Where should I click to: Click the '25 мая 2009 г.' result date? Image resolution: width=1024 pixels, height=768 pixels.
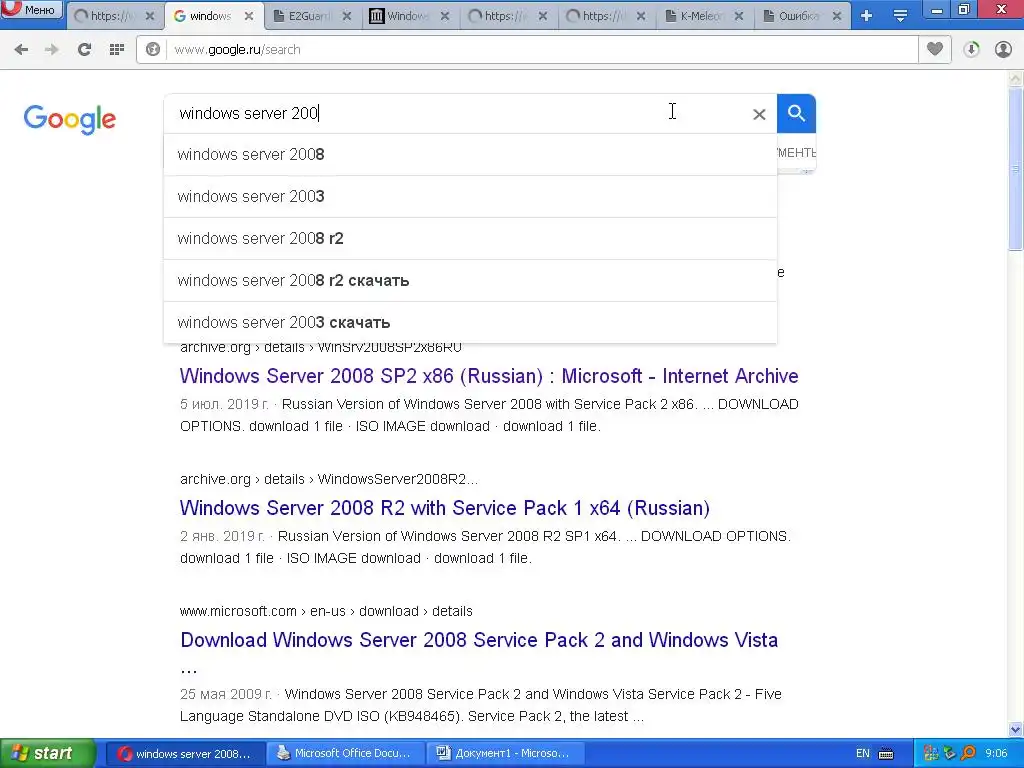[x=225, y=694]
